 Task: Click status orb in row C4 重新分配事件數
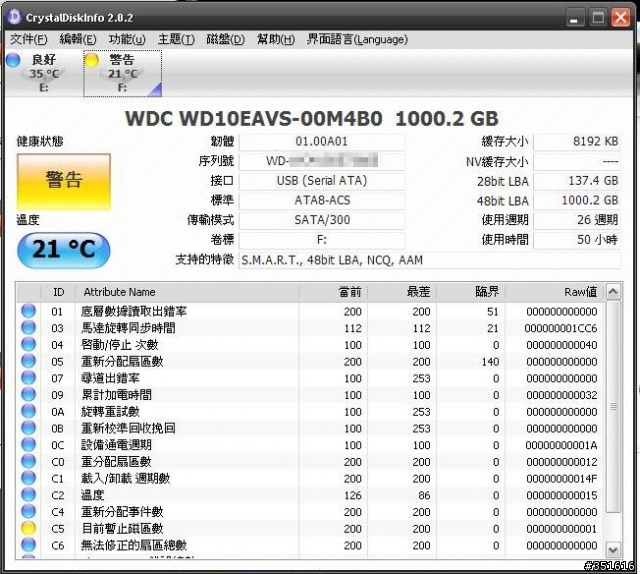(29, 512)
